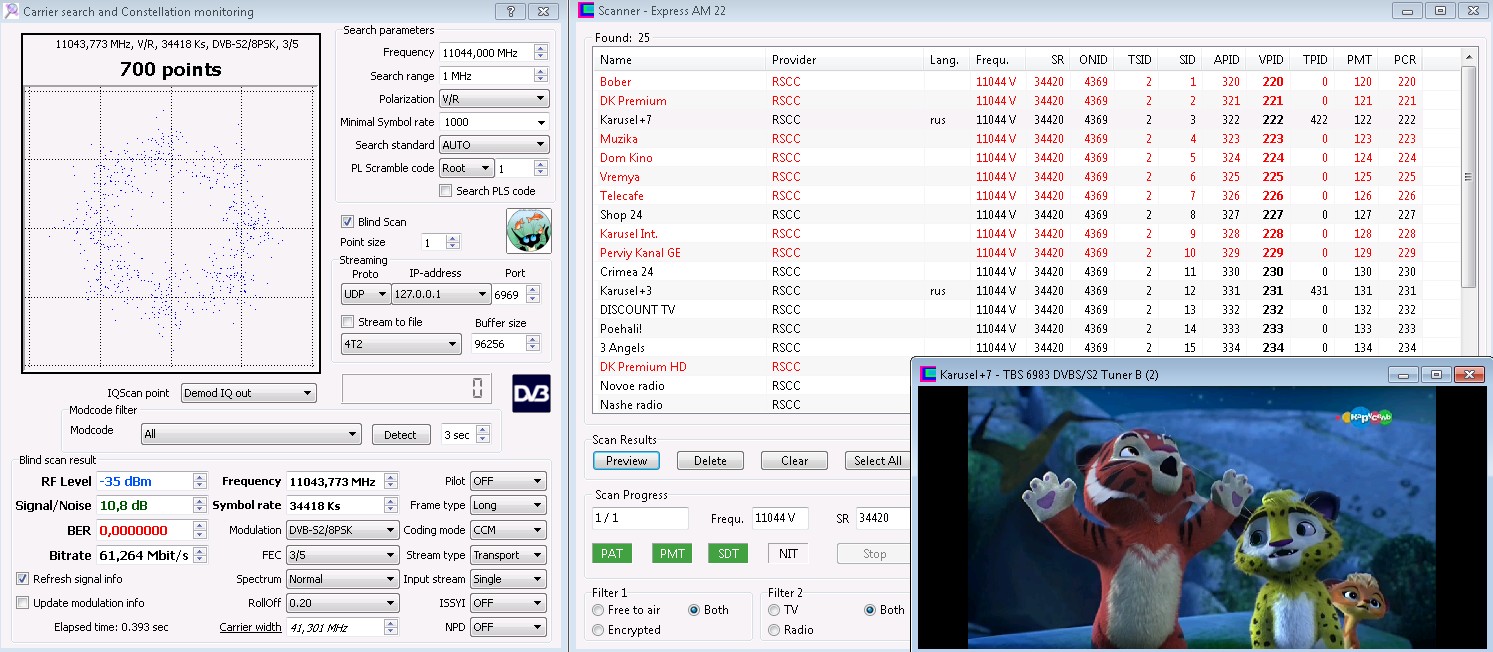Image resolution: width=1493 pixels, height=652 pixels.
Task: Sort the list by the Name column header
Action: click(679, 60)
